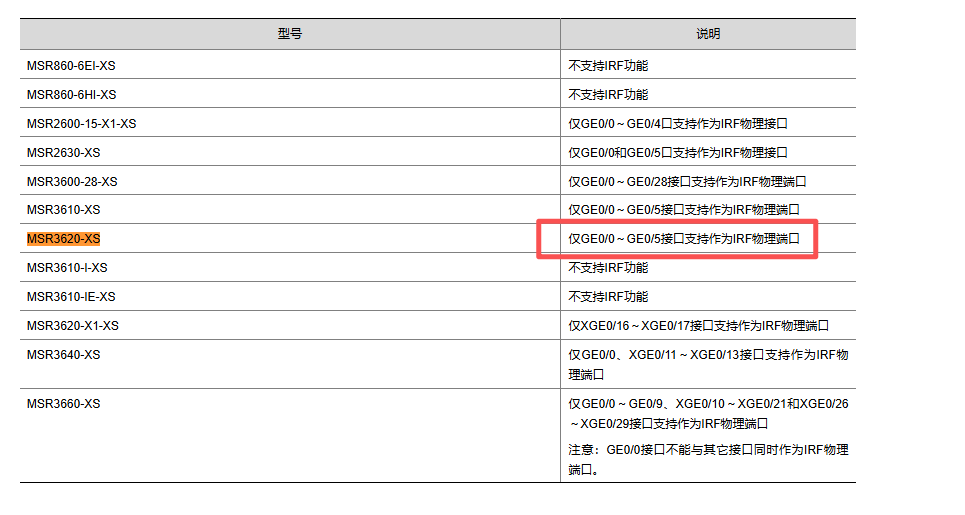Click the description text in the MSR3620-XS row
This screenshot has width=965, height=515.
(684, 238)
